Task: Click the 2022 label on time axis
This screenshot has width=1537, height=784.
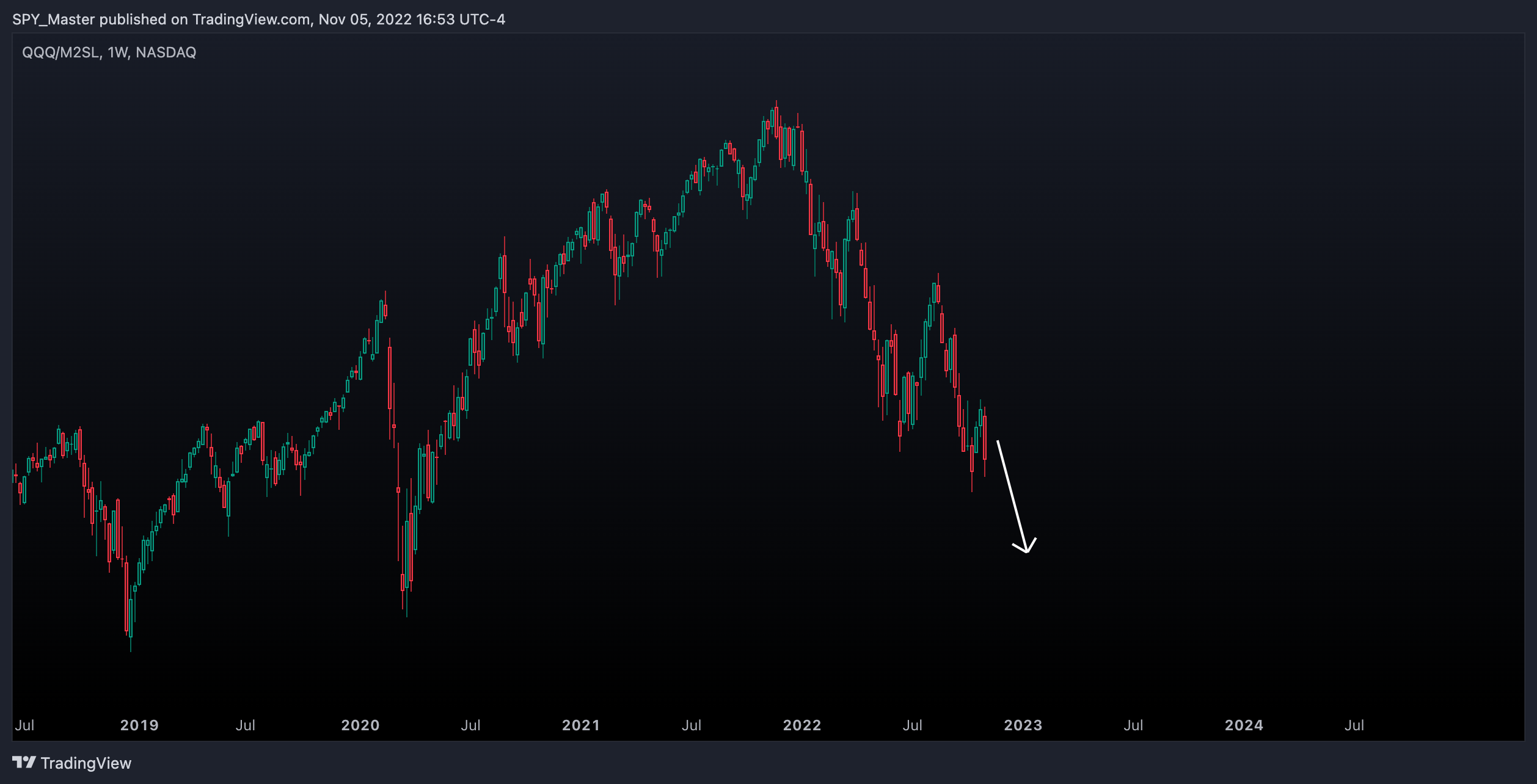Action: point(802,725)
